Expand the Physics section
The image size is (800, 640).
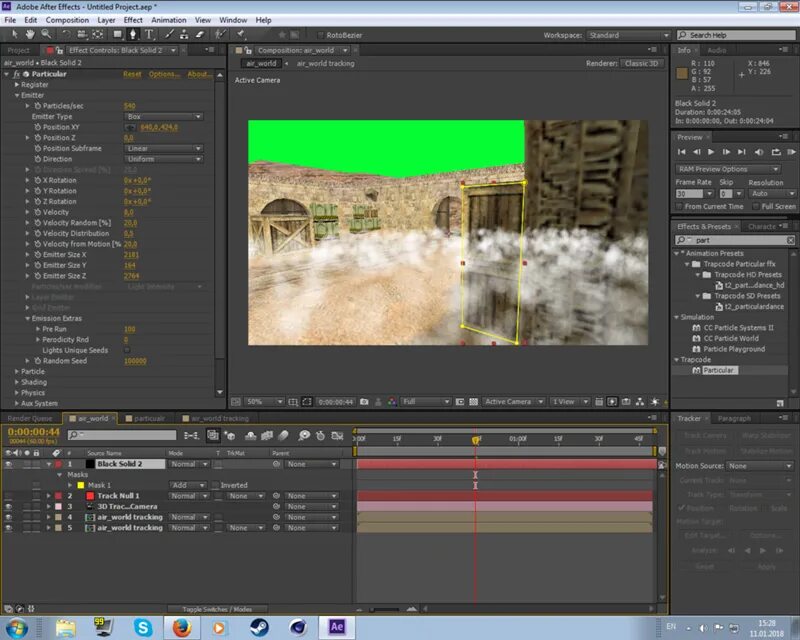click(x=17, y=392)
